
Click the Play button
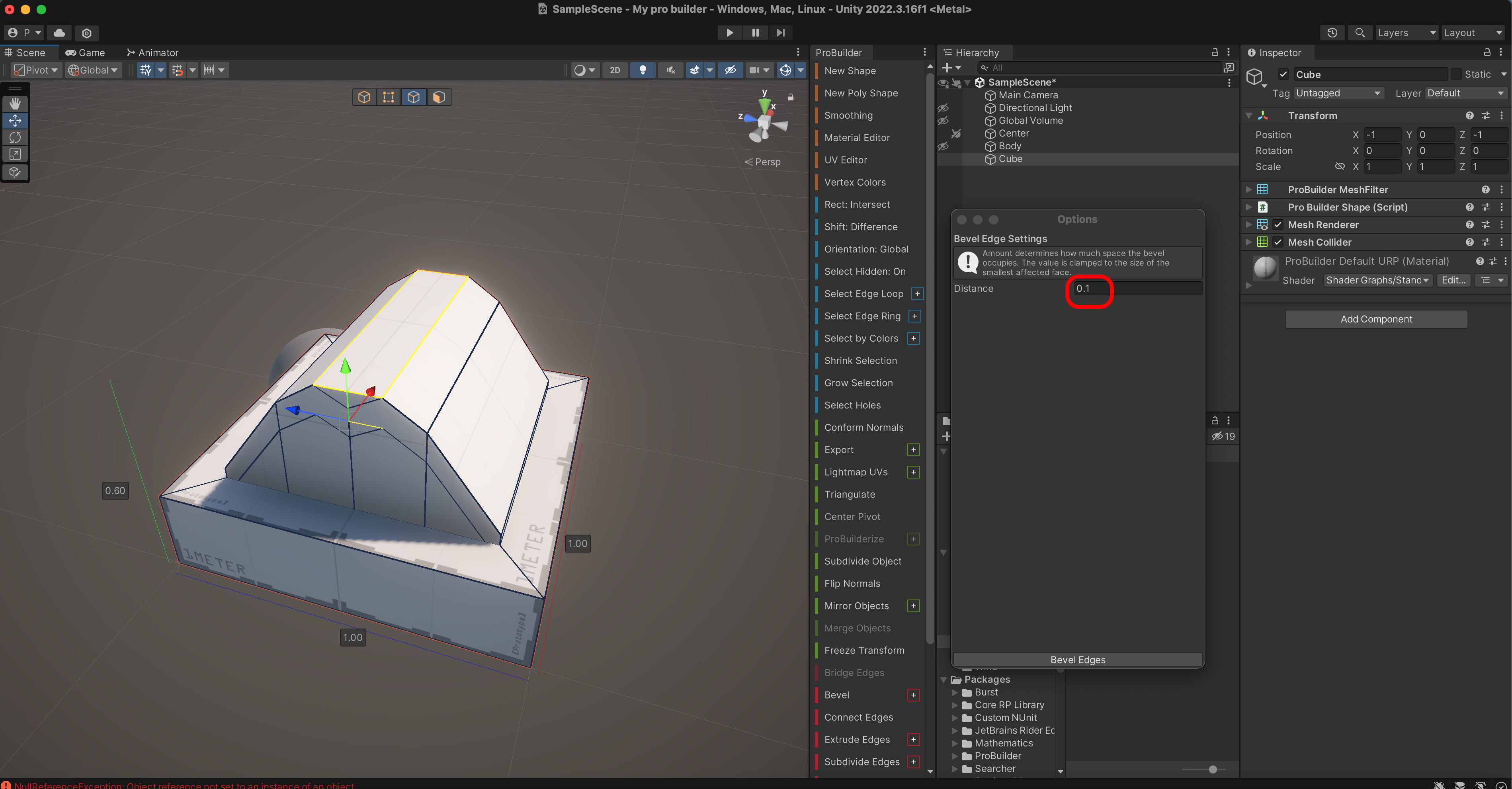coord(729,33)
